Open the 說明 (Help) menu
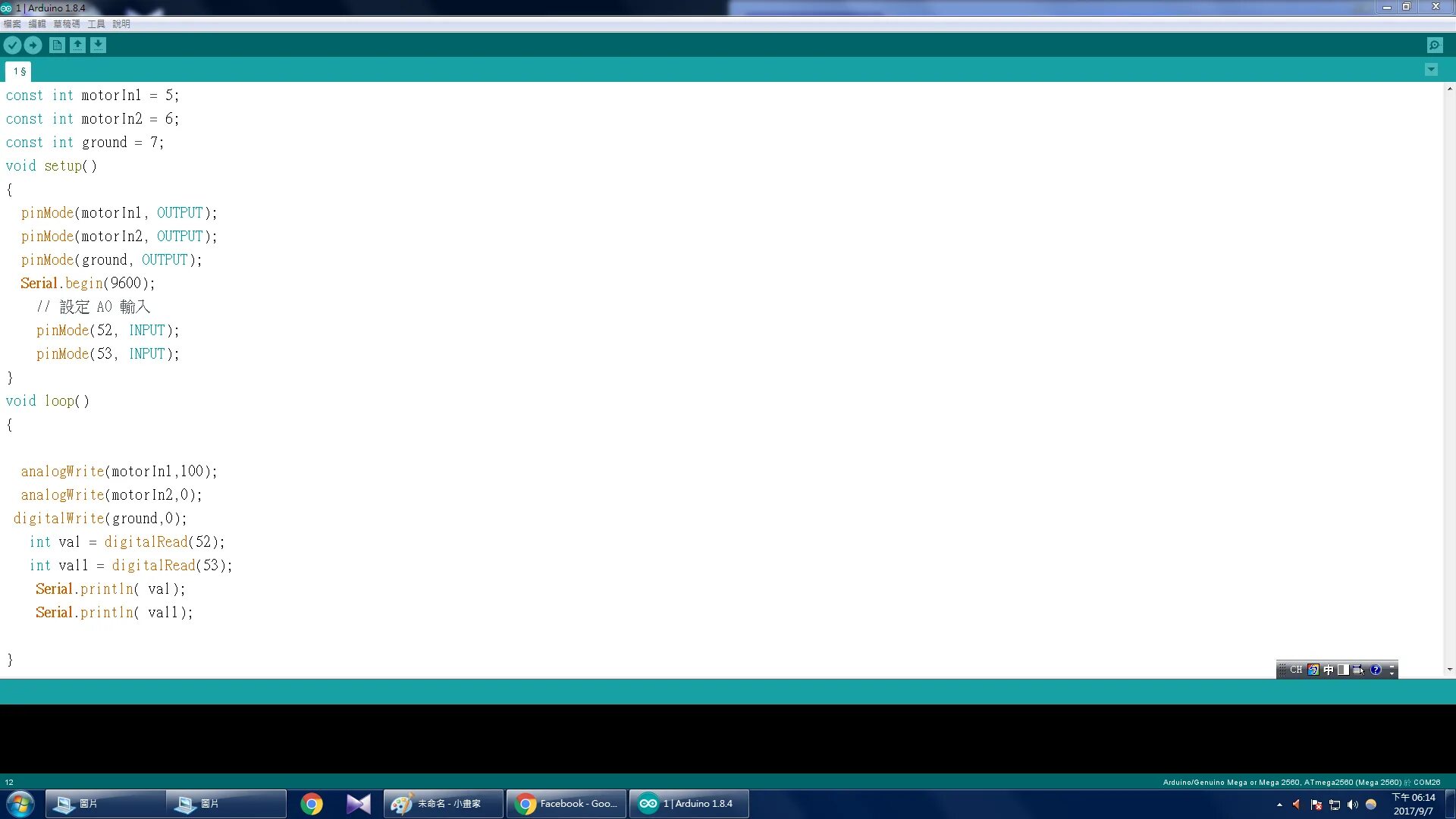1456x819 pixels. (121, 24)
